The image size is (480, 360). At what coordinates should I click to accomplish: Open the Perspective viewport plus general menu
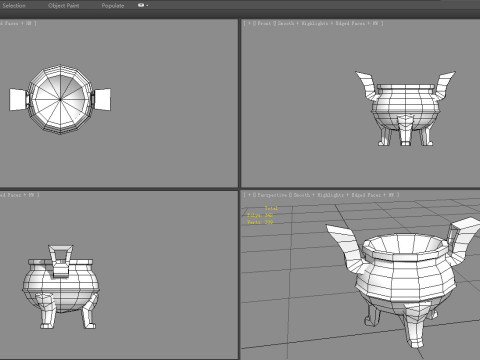point(249,195)
